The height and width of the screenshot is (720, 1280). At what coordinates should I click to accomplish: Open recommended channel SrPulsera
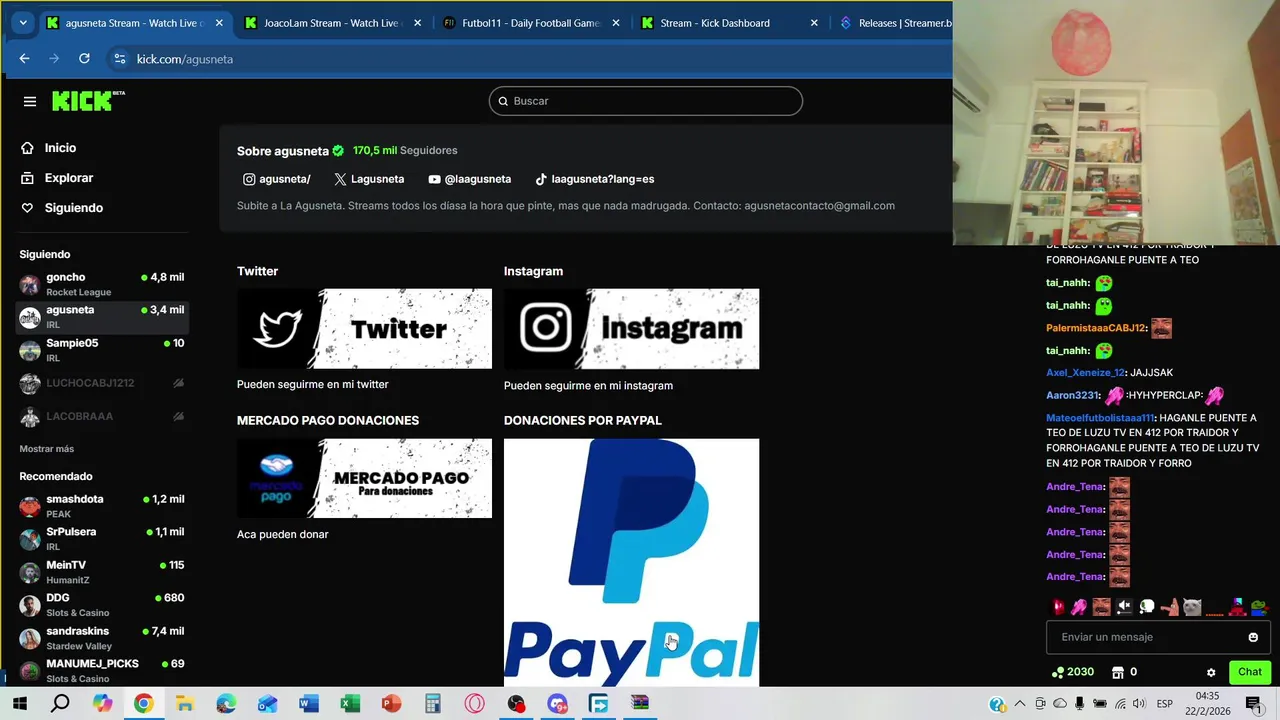coord(101,539)
